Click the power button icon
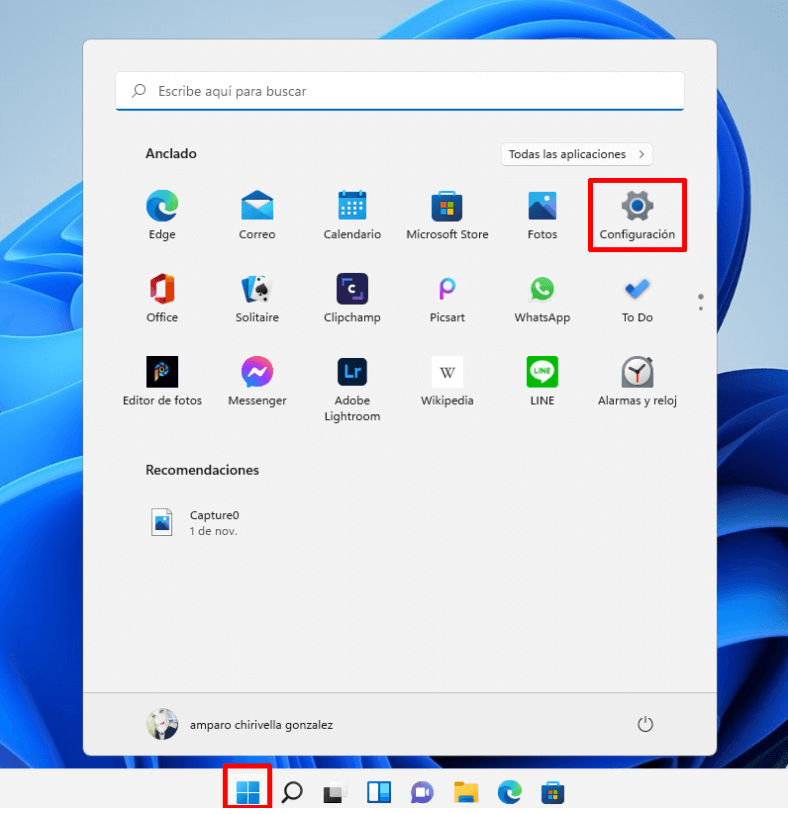This screenshot has width=788, height=814. tap(645, 724)
